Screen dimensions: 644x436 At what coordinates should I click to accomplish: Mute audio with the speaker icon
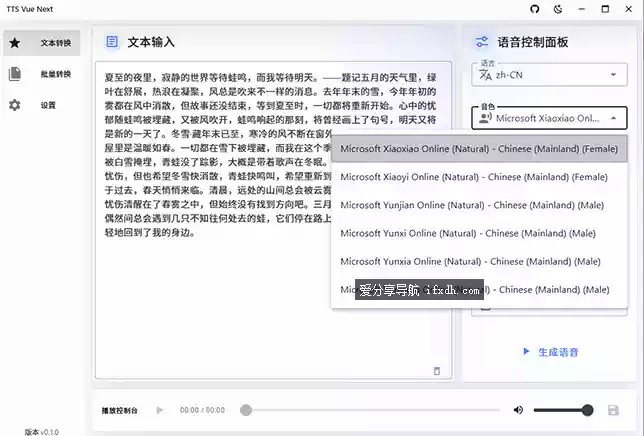[518, 410]
